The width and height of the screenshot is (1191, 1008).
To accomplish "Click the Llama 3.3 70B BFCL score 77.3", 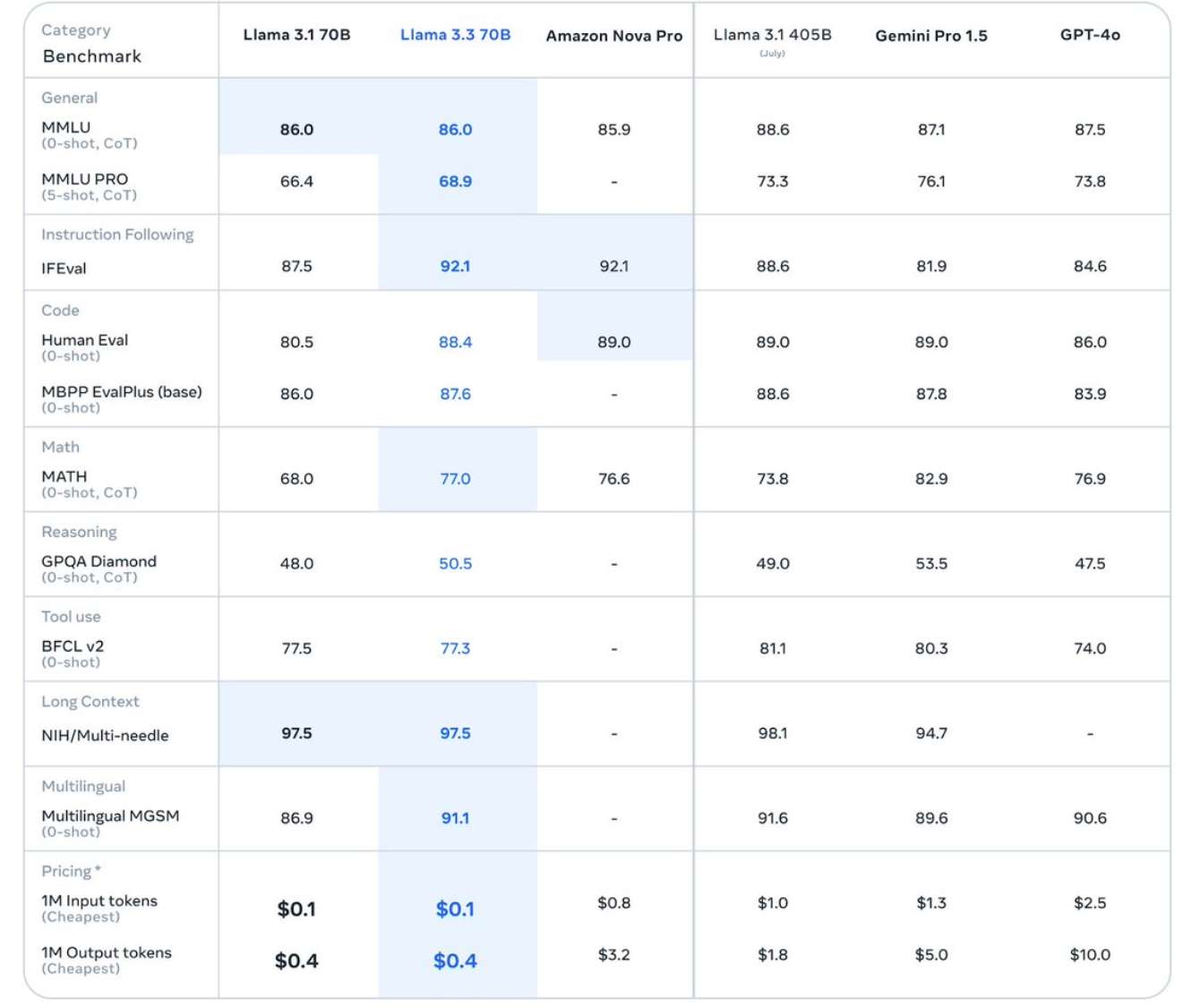I will 455,649.
